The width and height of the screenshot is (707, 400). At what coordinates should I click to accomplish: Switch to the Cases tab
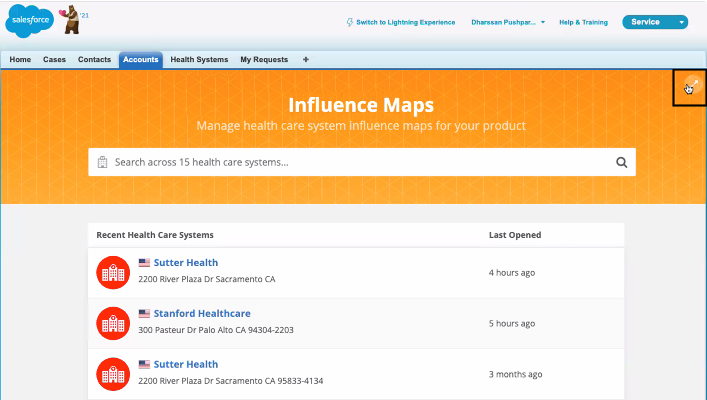tap(54, 60)
